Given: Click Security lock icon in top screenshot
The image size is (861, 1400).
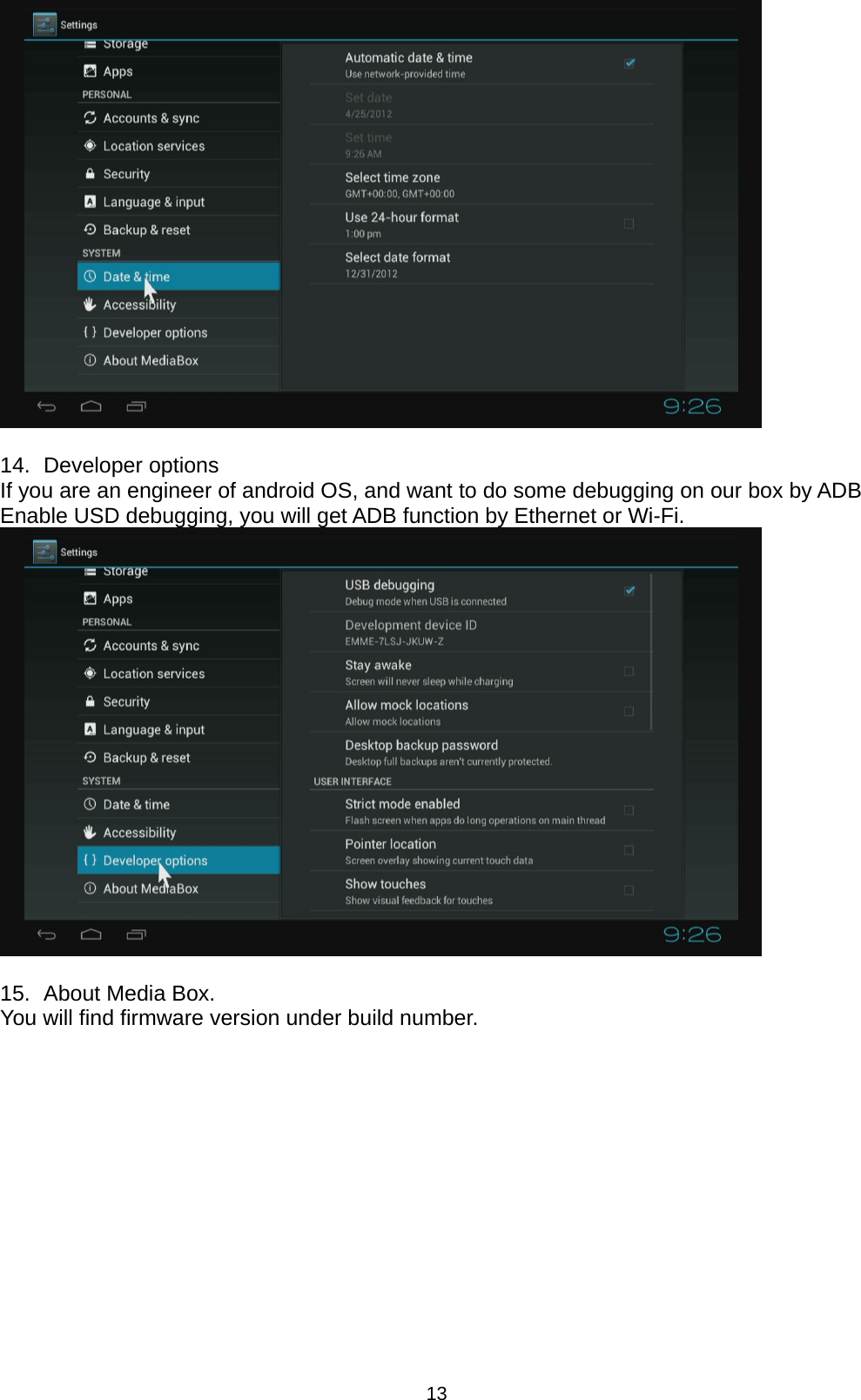Looking at the screenshot, I should [90, 173].
